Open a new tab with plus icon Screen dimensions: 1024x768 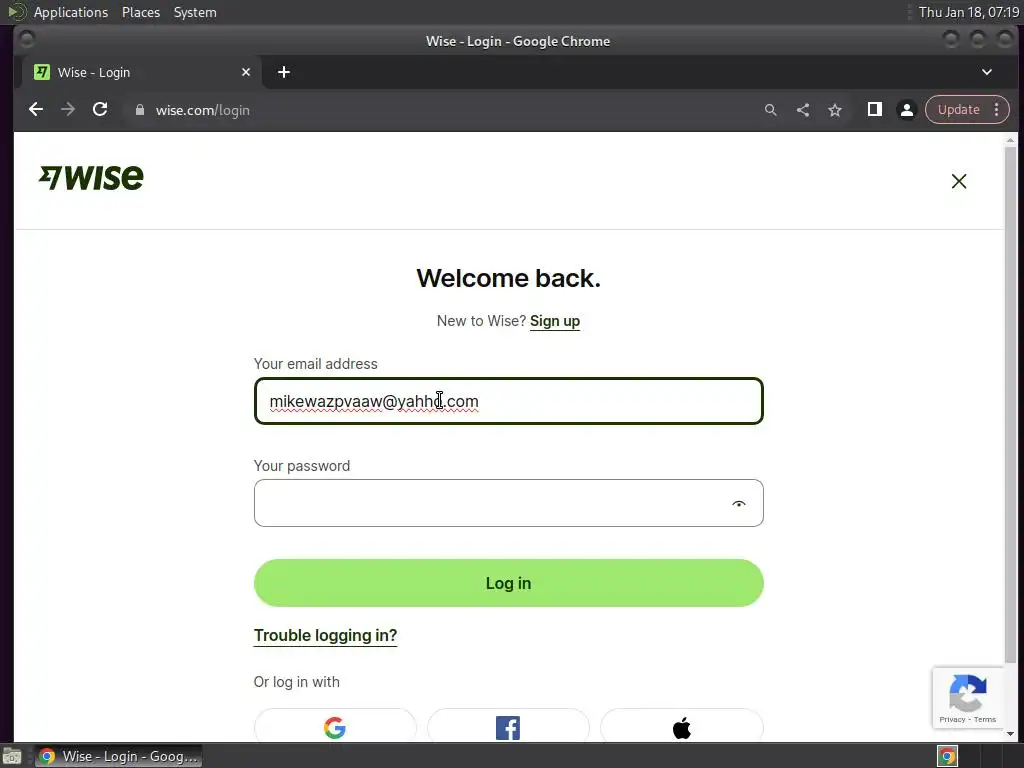pos(283,72)
